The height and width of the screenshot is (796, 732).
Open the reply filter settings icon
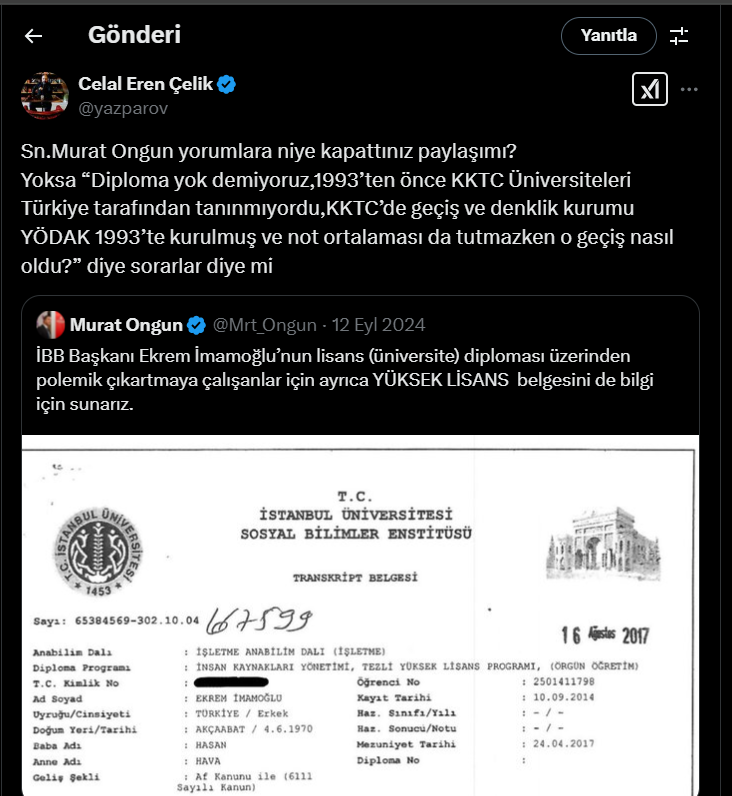tap(679, 36)
